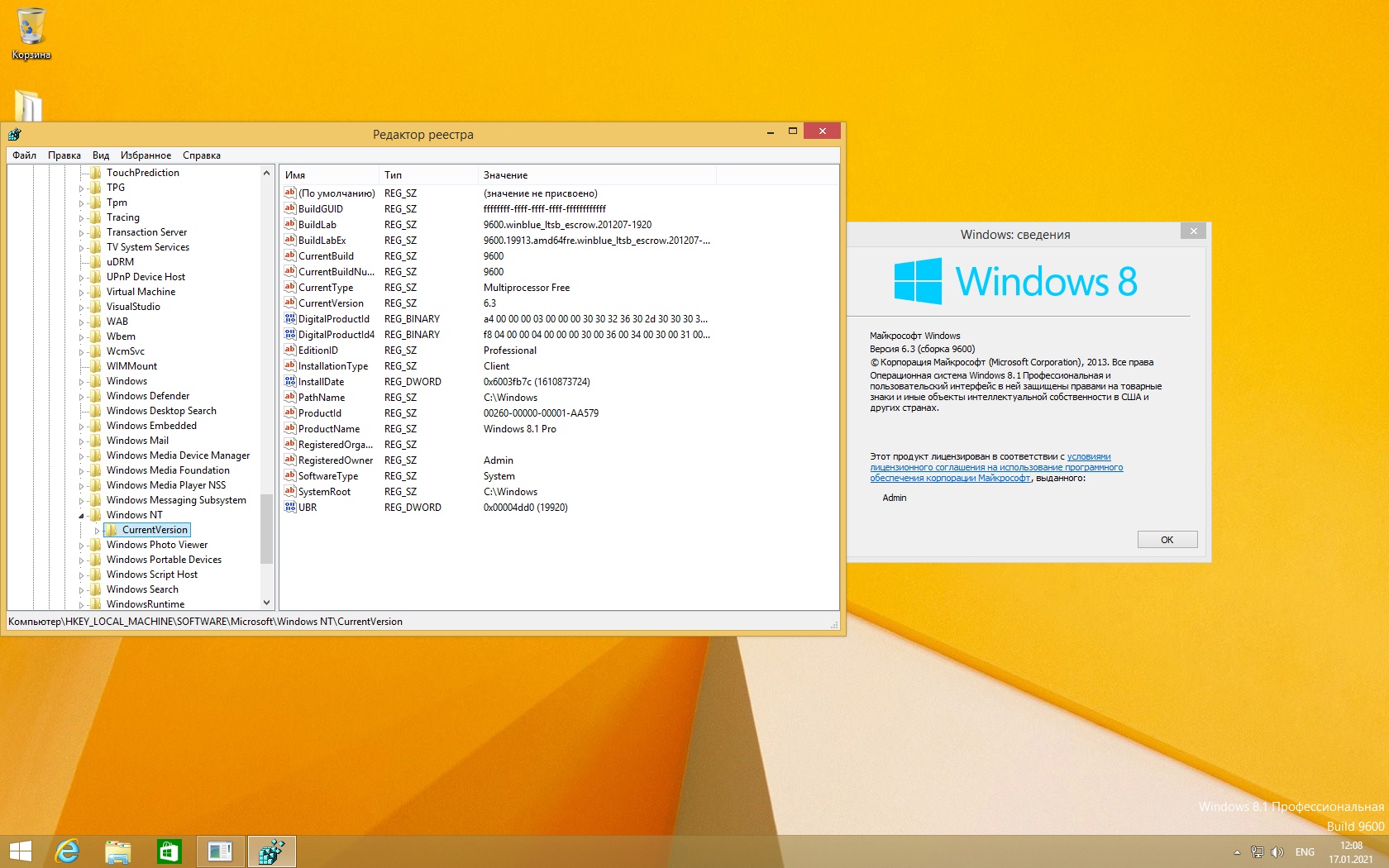Show hidden tray icons arrow
Viewport: 1389px width, 868px height.
tap(1237, 852)
